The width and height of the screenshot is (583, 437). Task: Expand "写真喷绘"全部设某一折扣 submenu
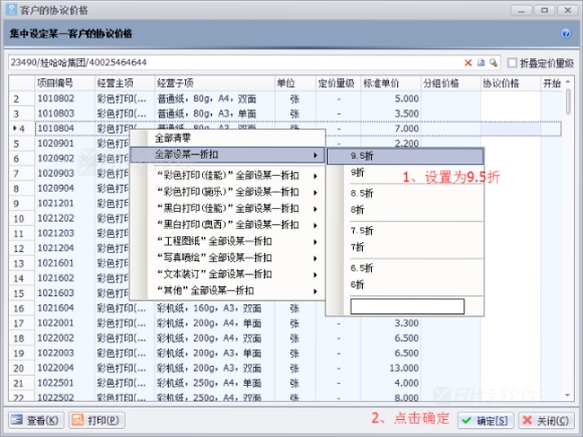(x=227, y=258)
